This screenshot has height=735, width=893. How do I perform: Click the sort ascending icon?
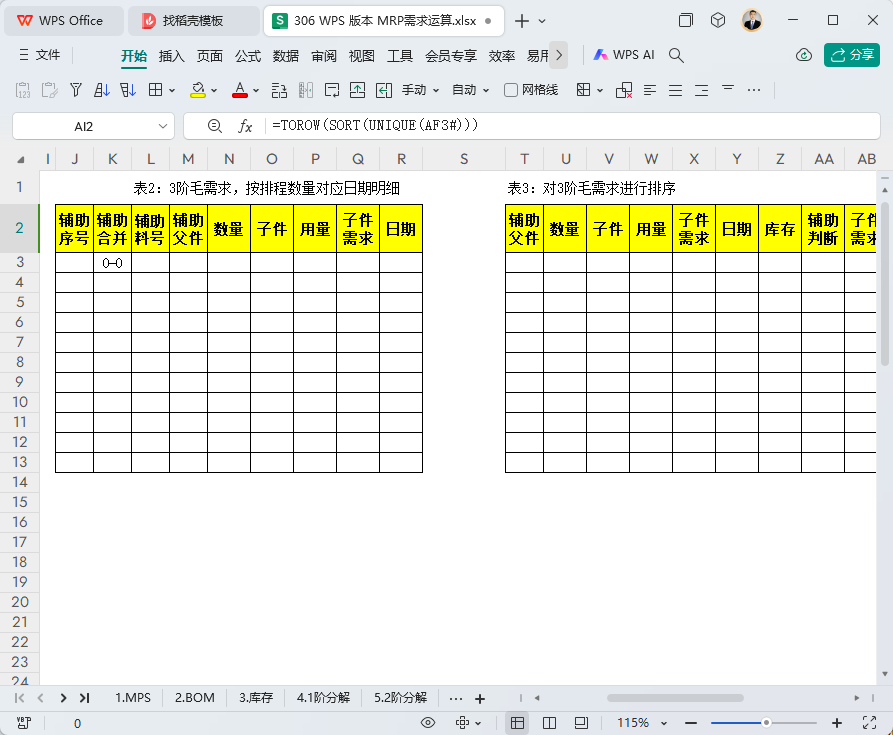click(102, 90)
